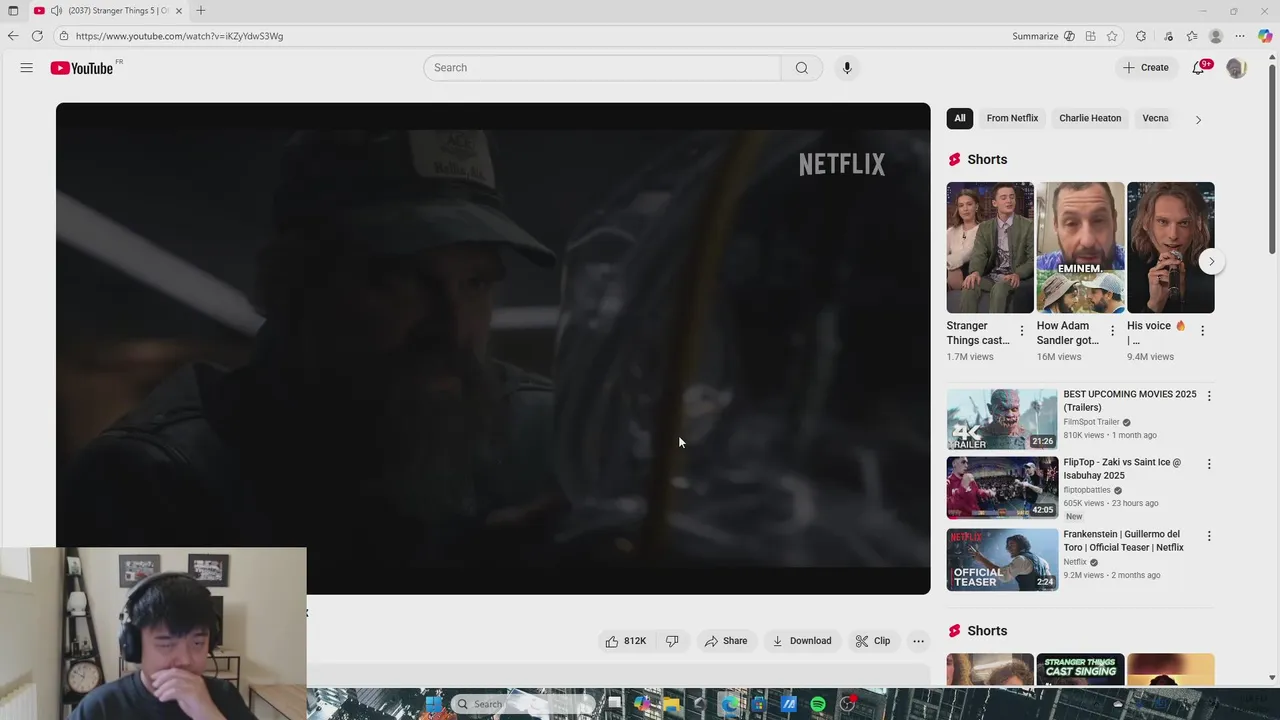Click the browser address bar URL

click(x=179, y=36)
